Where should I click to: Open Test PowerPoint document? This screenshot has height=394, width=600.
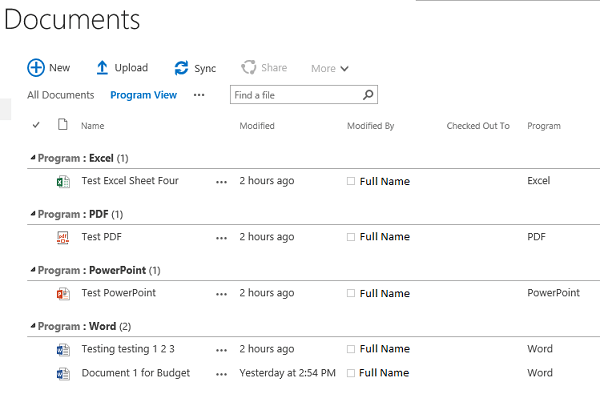coord(119,293)
